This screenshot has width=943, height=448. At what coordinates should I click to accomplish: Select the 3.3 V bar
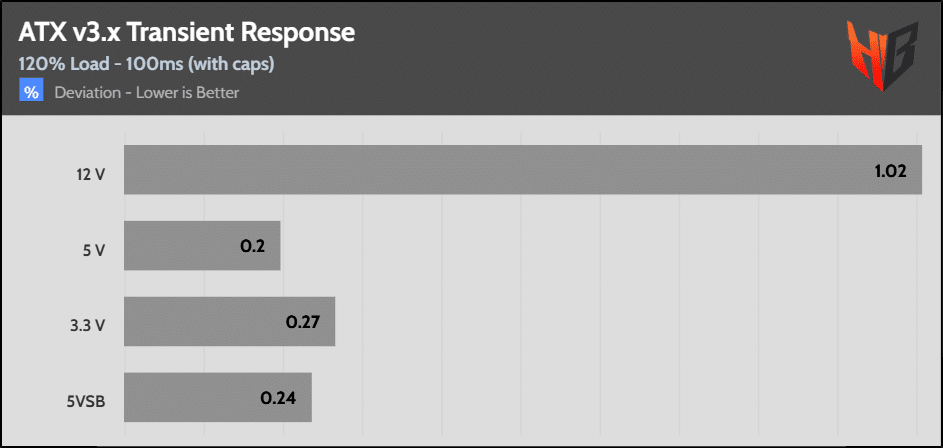[229, 321]
